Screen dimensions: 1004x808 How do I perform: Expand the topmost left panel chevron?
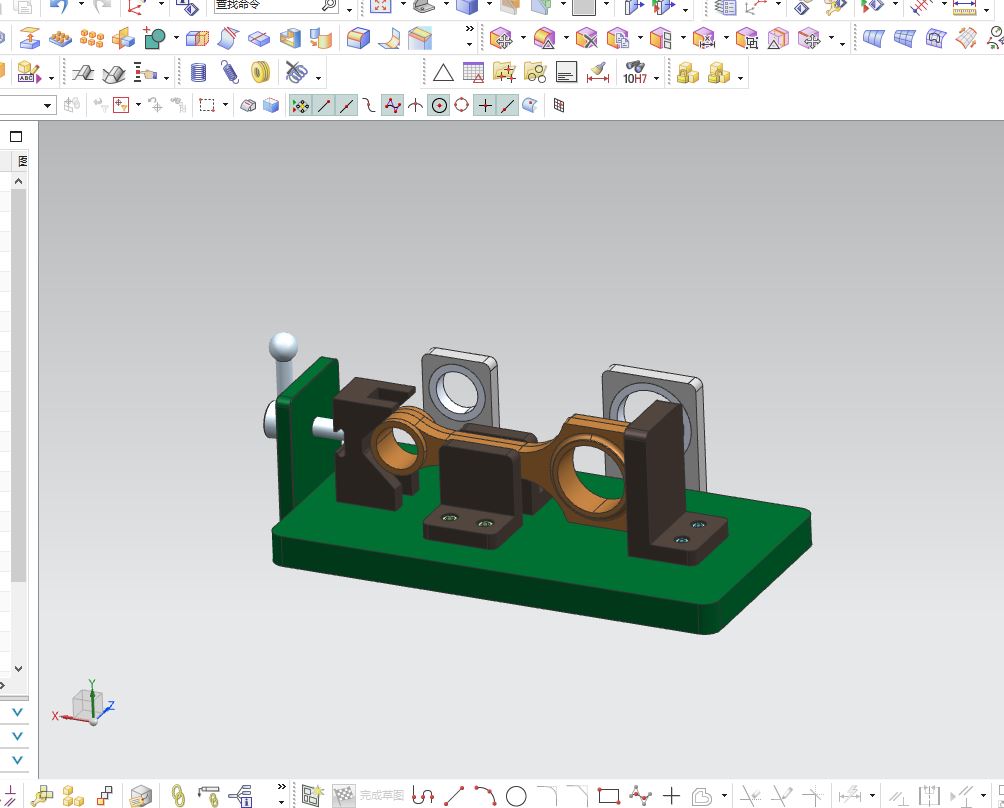point(17,712)
